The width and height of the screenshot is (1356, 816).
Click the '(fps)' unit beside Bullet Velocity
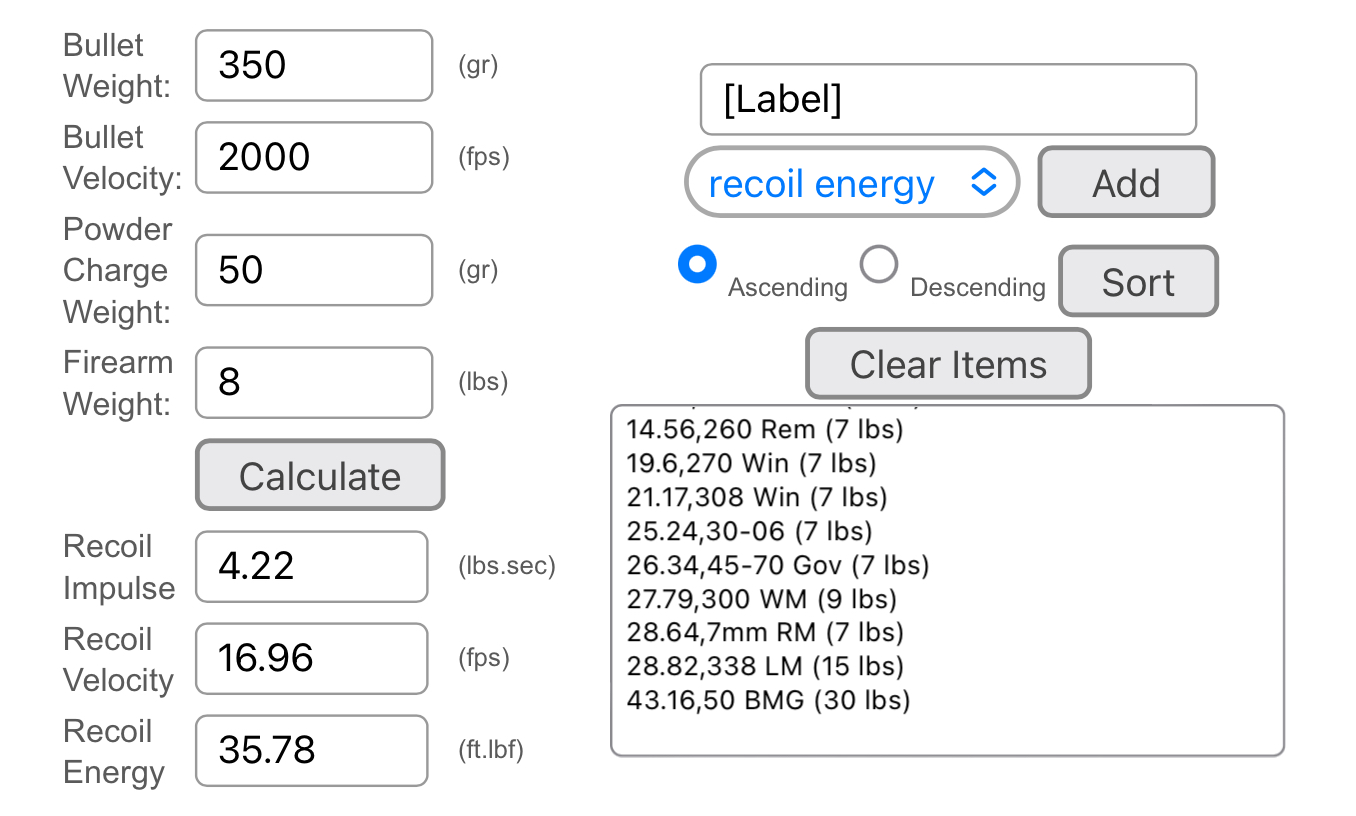pos(484,157)
